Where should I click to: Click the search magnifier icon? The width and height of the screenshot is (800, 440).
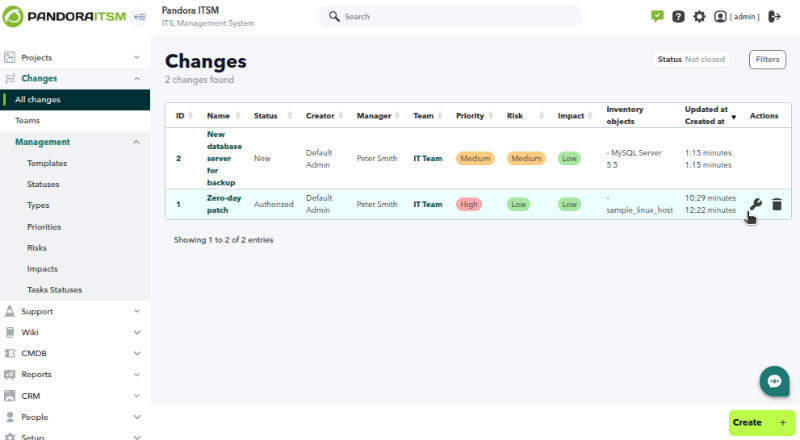tap(334, 16)
